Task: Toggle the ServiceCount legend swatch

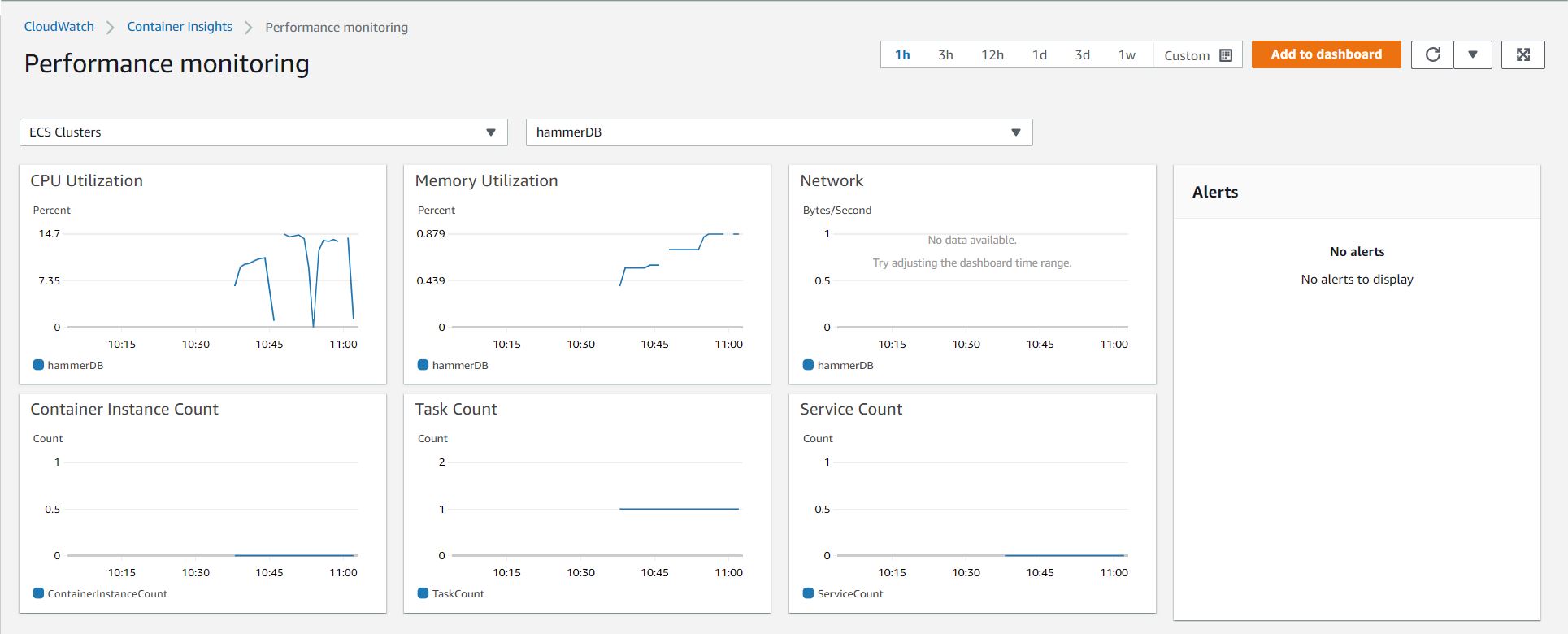Action: (808, 593)
